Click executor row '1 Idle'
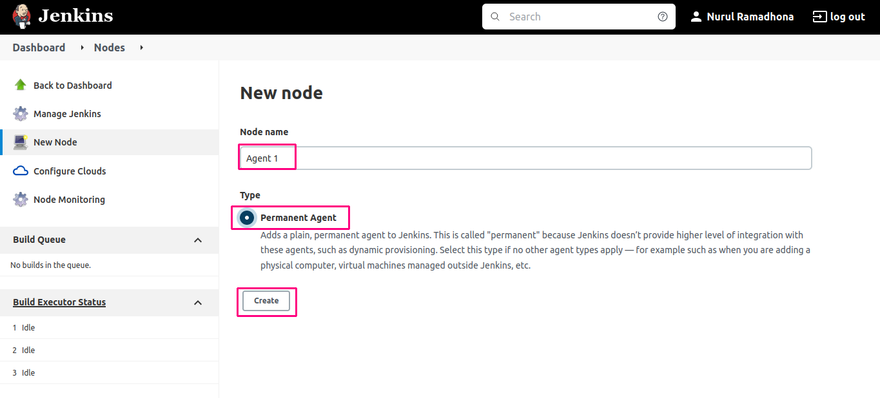Screen dimensions: 880x398 109,327
